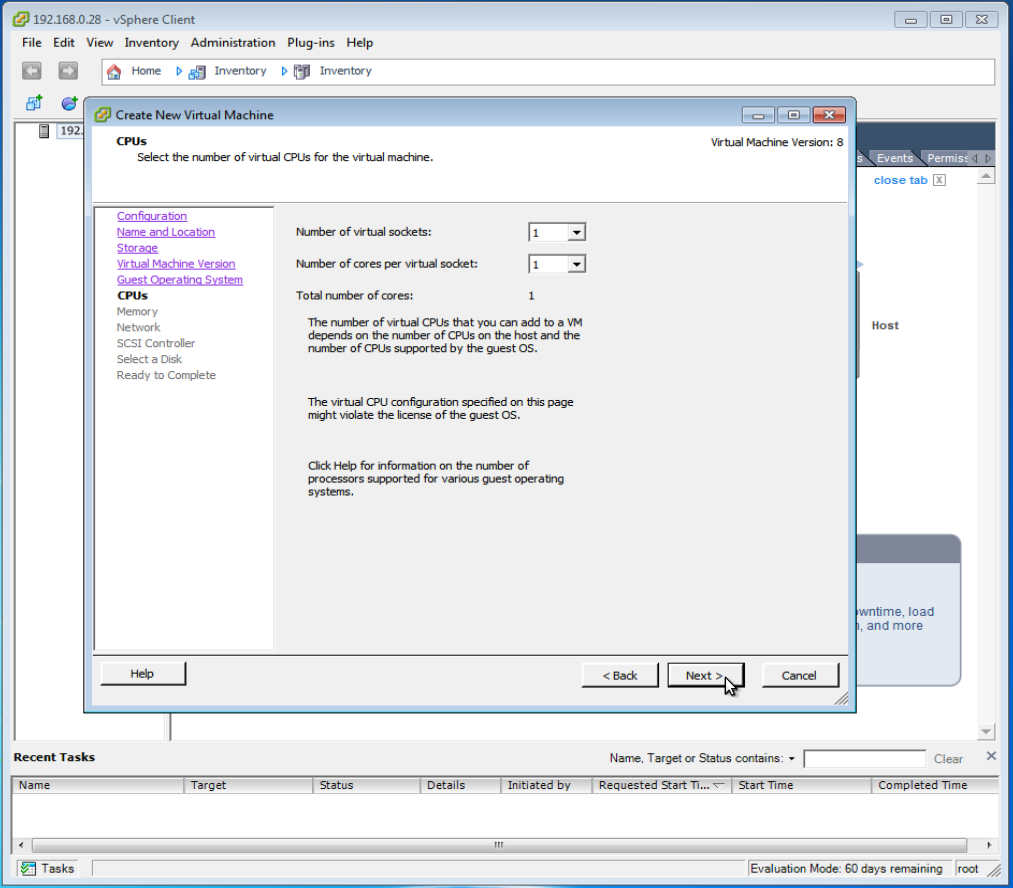Click the Memory step in wizard list

137,311
